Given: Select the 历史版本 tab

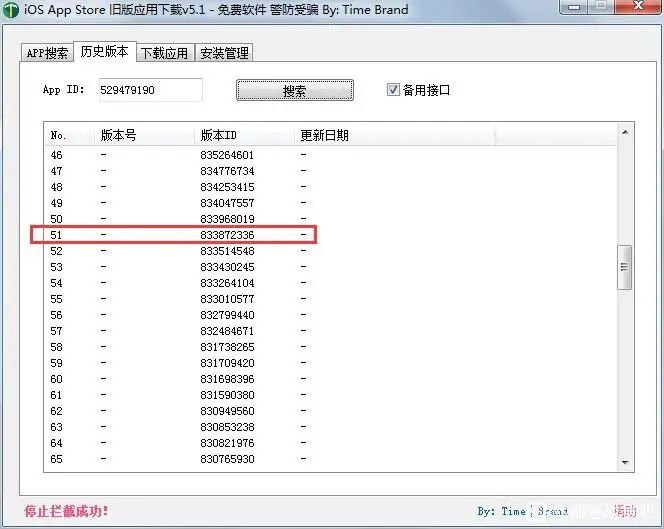Looking at the screenshot, I should pyautogui.click(x=106, y=52).
